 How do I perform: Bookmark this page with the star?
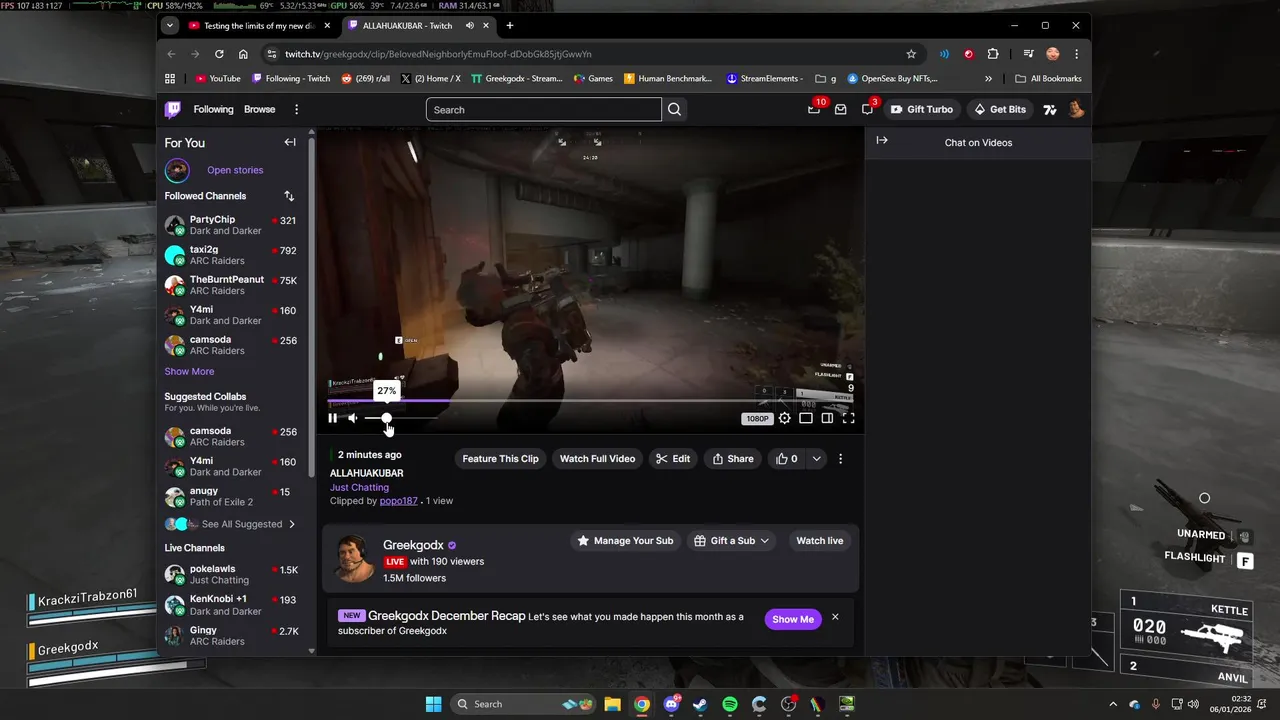click(x=911, y=54)
